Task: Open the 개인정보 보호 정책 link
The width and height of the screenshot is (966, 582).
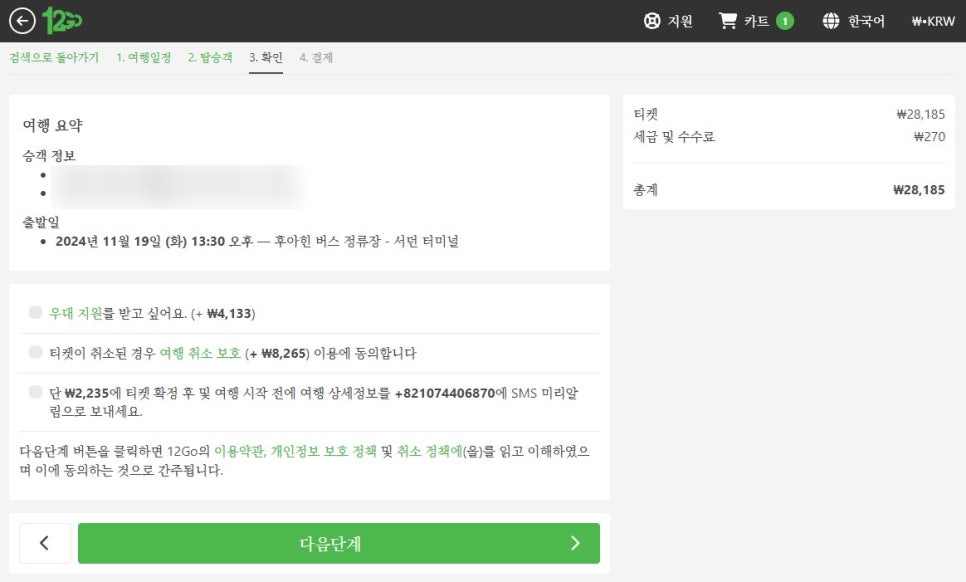Action: pos(323,451)
